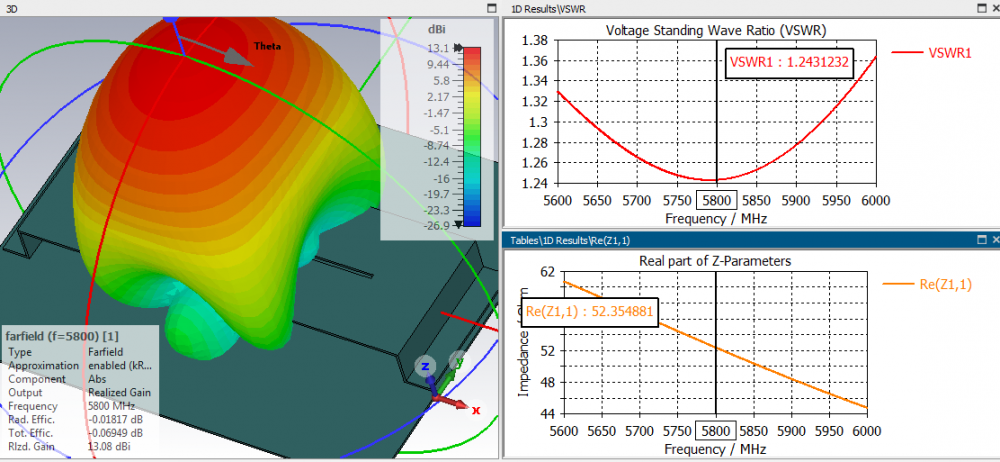Close the Tables Re(Z1,1) panel
This screenshot has width=1000, height=462.
pyautogui.click(x=994, y=240)
